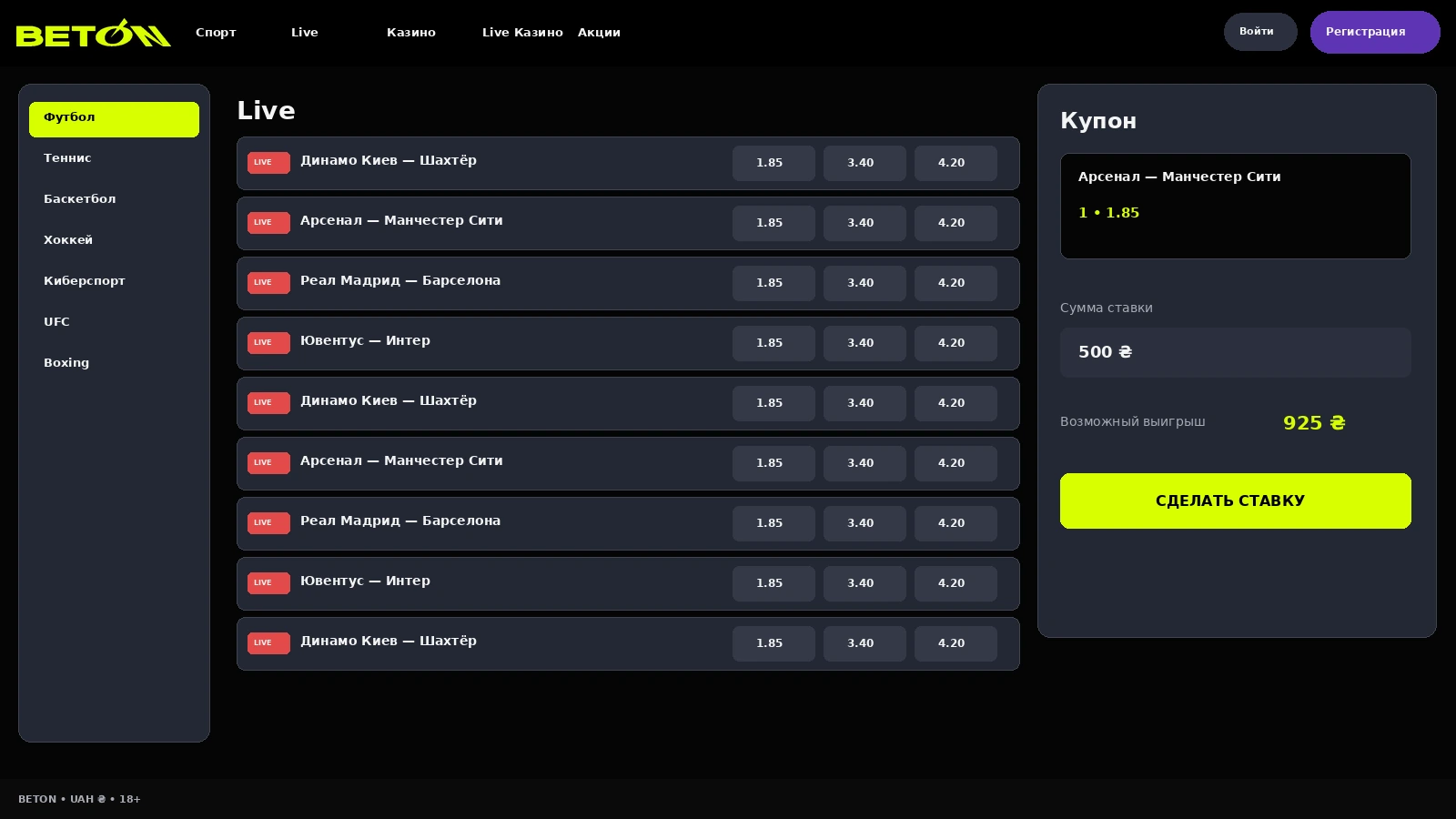This screenshot has width=1456, height=819.
Task: Pick 4.20 odds in the second Реал Мадрид — Барселона row
Action: click(x=955, y=523)
